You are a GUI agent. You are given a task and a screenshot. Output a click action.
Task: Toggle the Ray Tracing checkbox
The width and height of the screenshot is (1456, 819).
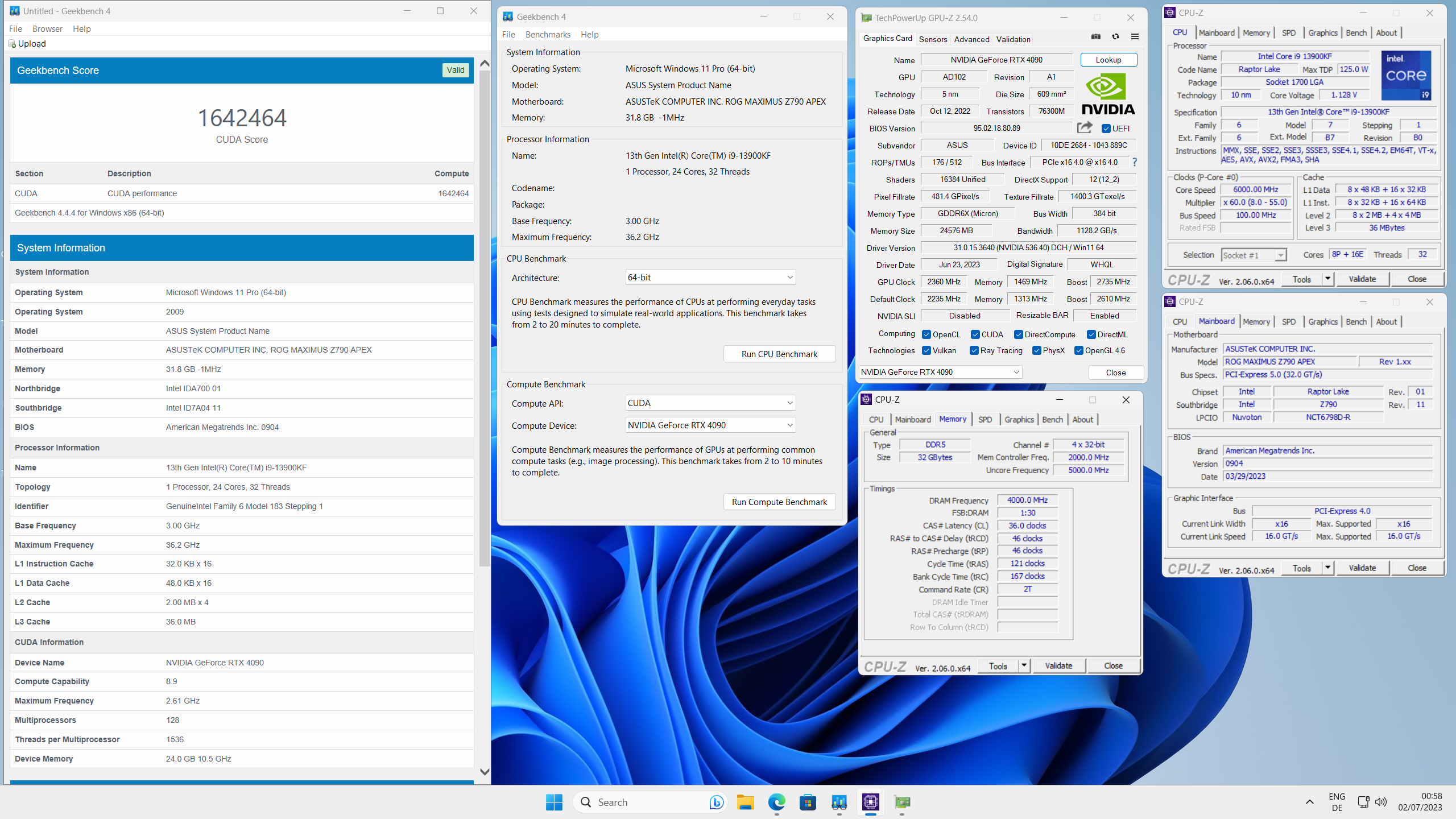point(974,350)
